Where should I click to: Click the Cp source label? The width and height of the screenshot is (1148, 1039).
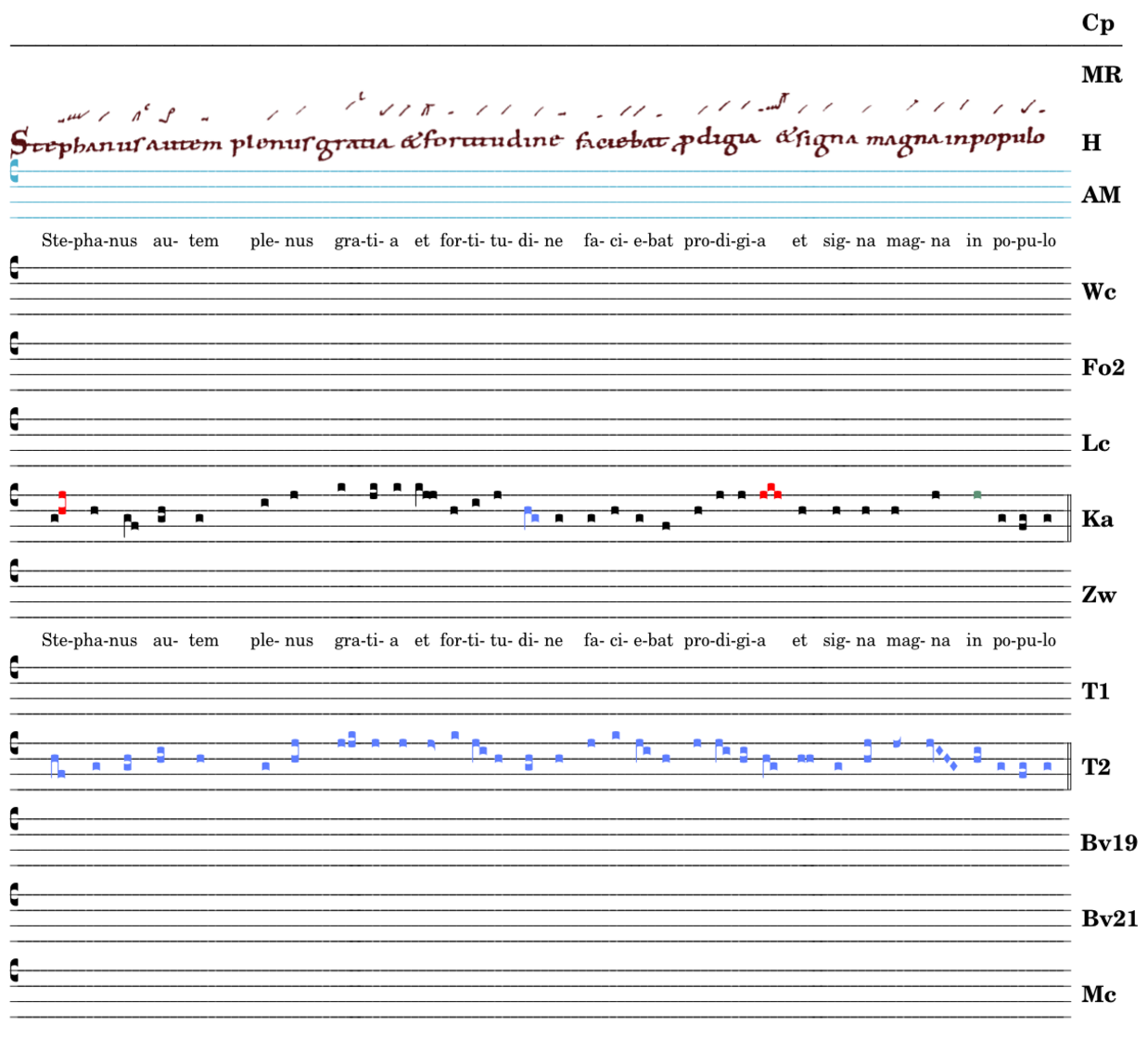1098,23
